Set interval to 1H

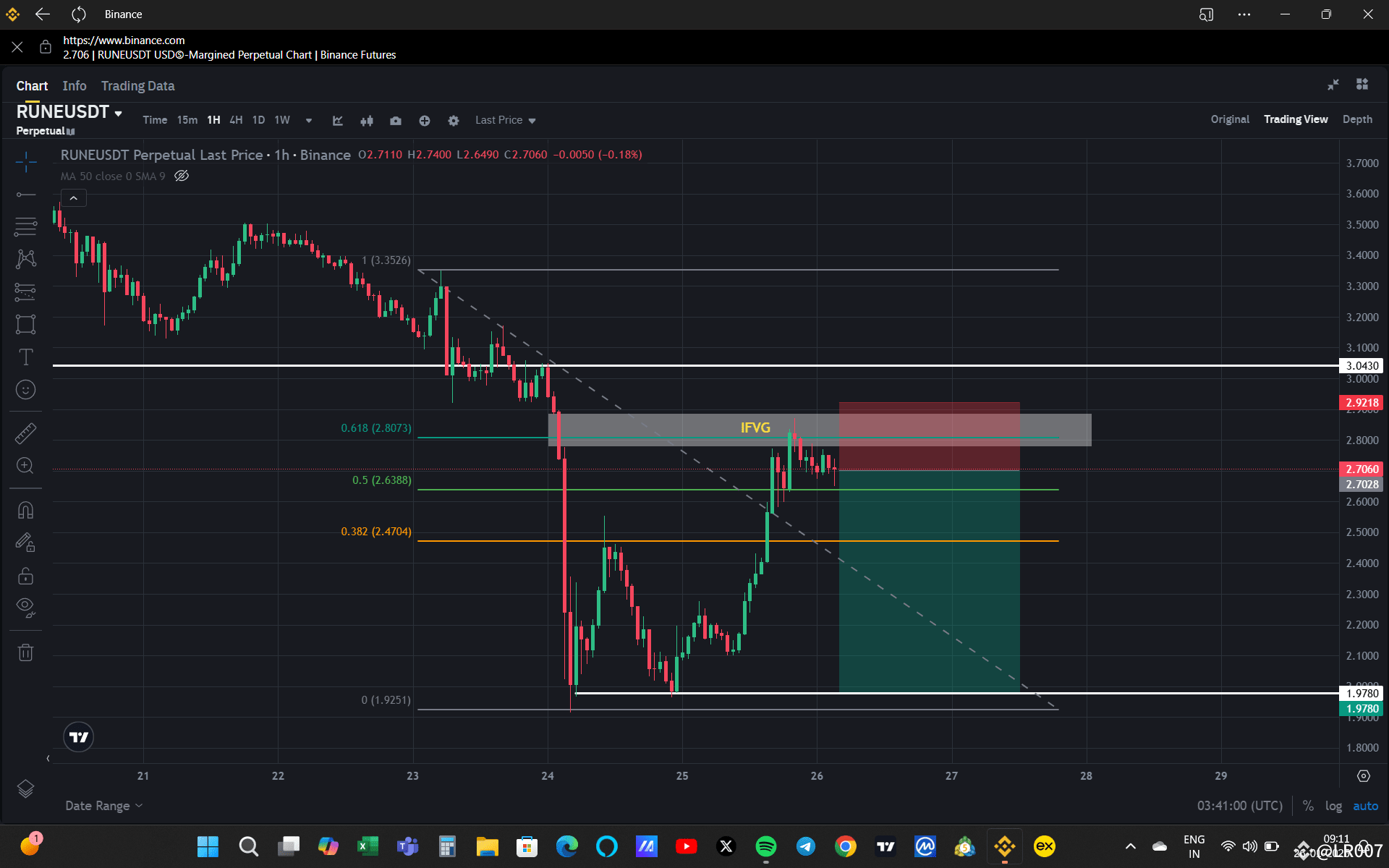point(213,120)
